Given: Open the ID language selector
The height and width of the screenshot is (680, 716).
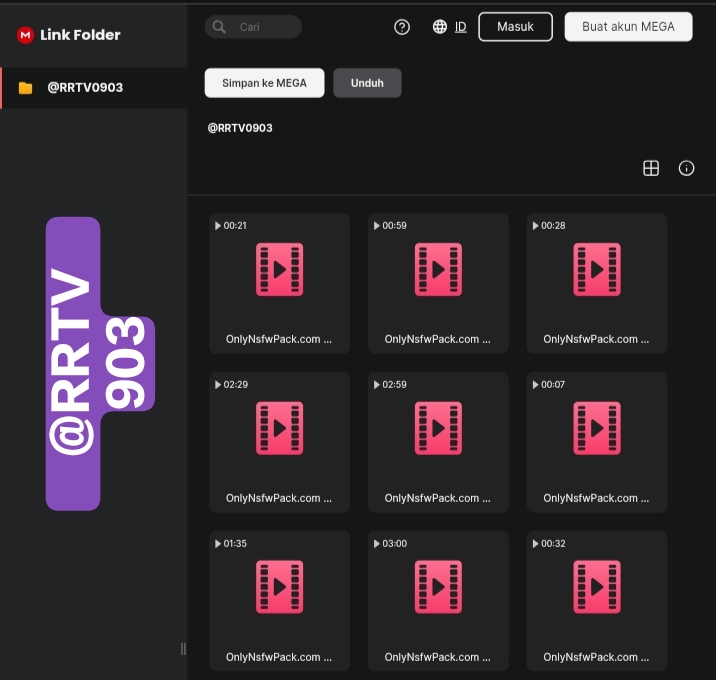Looking at the screenshot, I should coord(461,27).
